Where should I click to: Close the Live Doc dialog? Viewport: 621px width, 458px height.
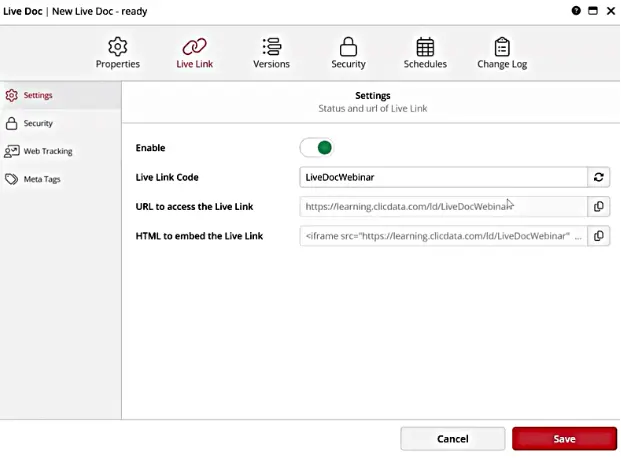611,11
